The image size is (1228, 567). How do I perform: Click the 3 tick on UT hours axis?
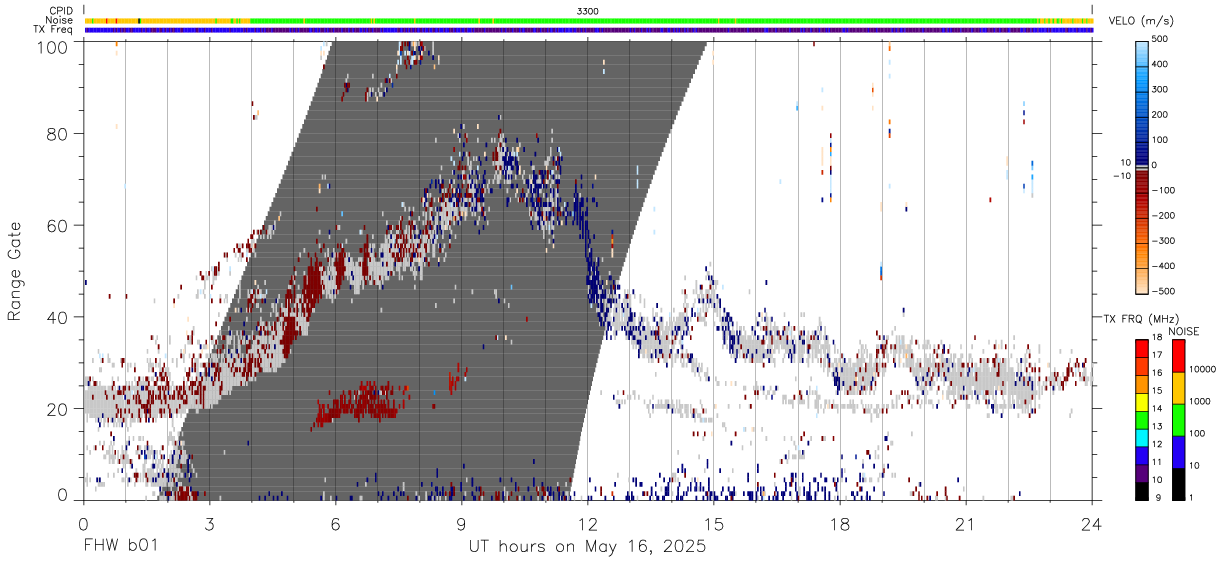point(209,523)
